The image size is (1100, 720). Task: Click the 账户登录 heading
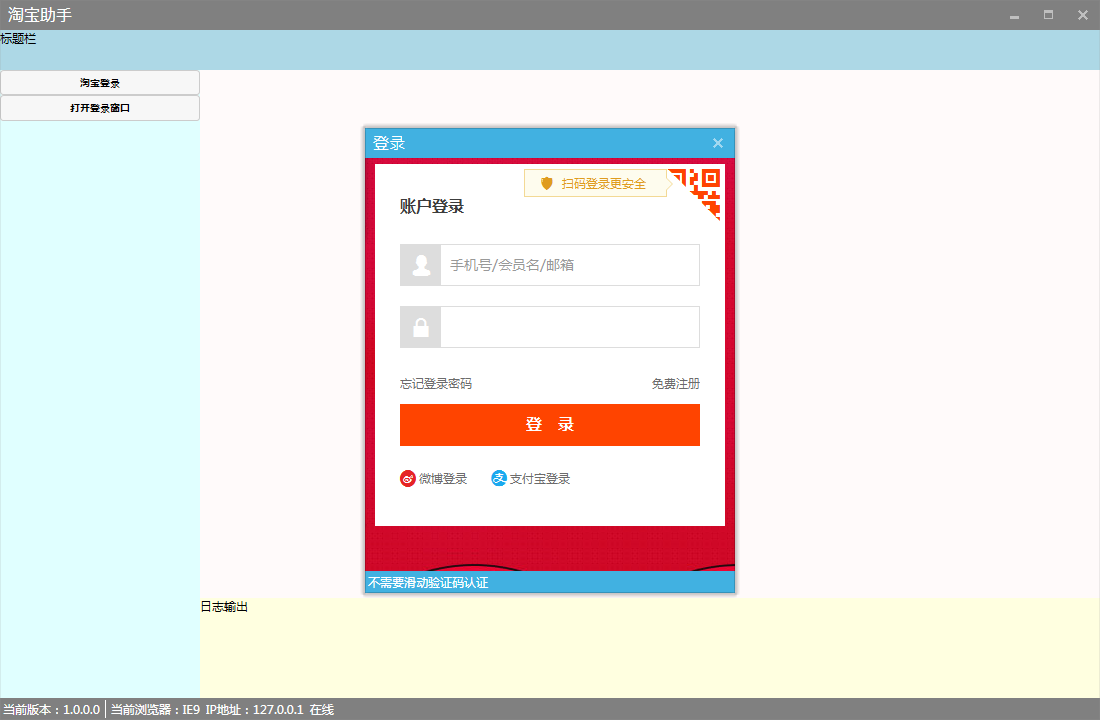[432, 206]
